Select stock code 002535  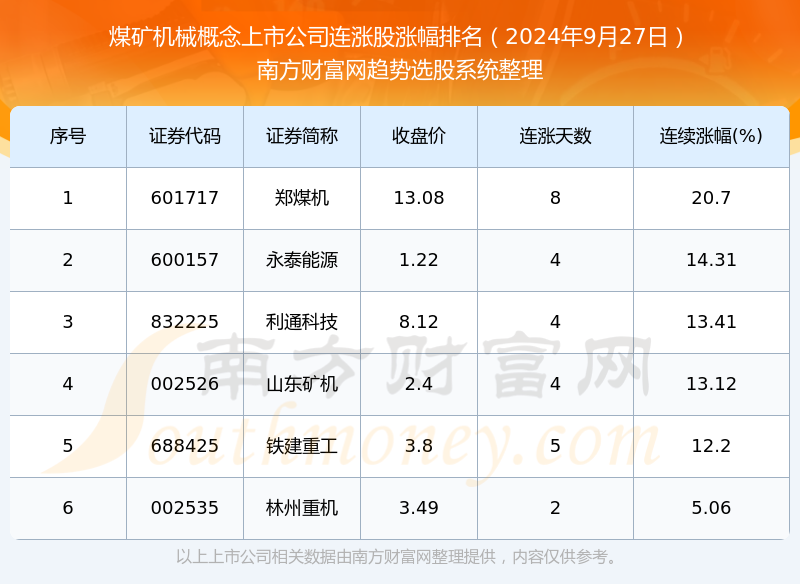pos(185,508)
